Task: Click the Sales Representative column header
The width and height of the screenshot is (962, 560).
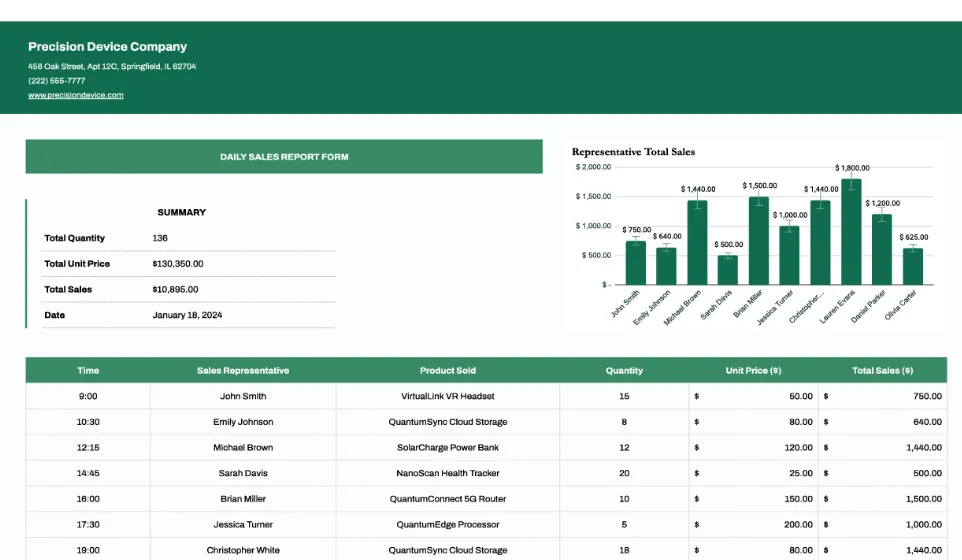Action: click(x=243, y=370)
